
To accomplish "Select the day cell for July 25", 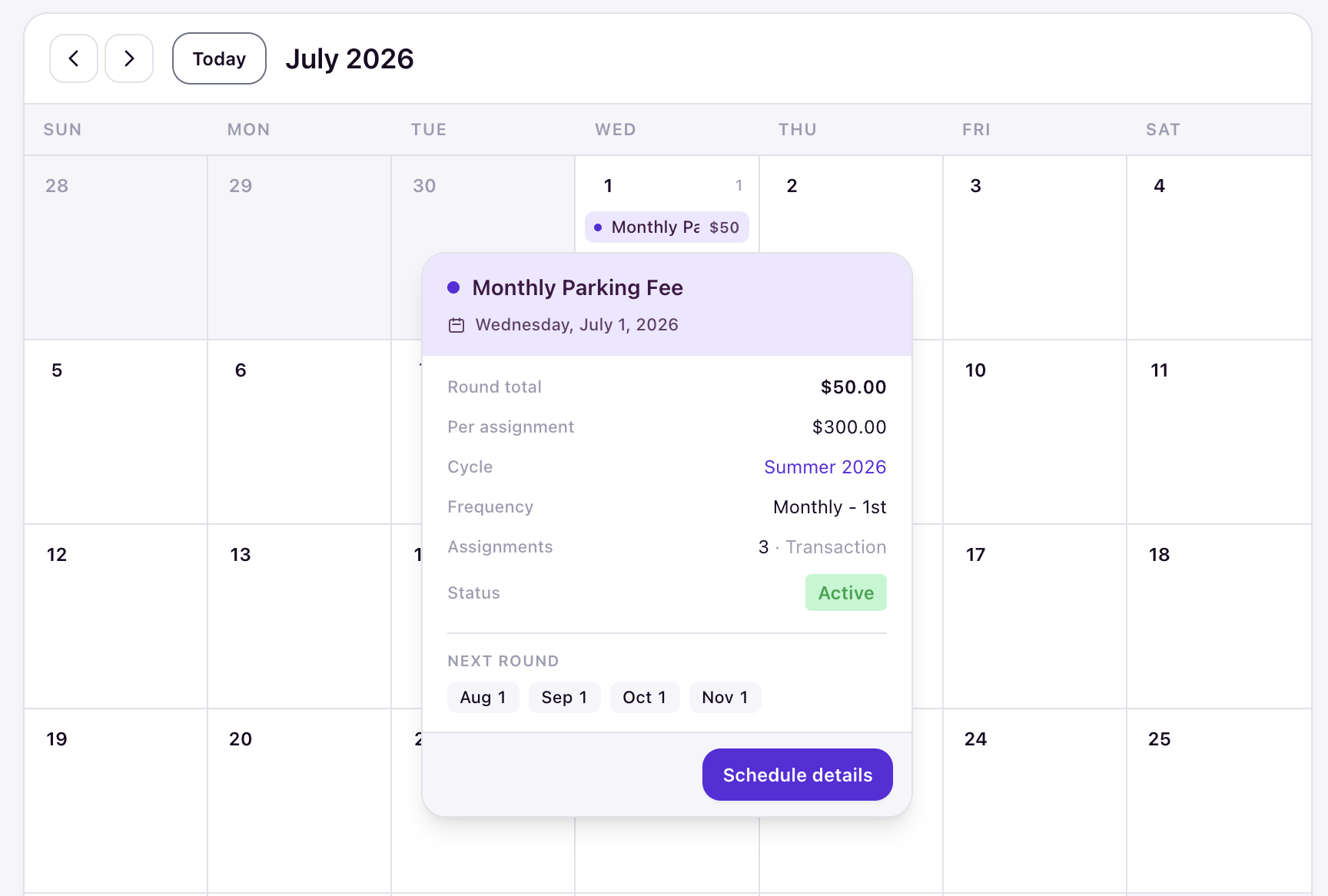I will pyautogui.click(x=1219, y=801).
